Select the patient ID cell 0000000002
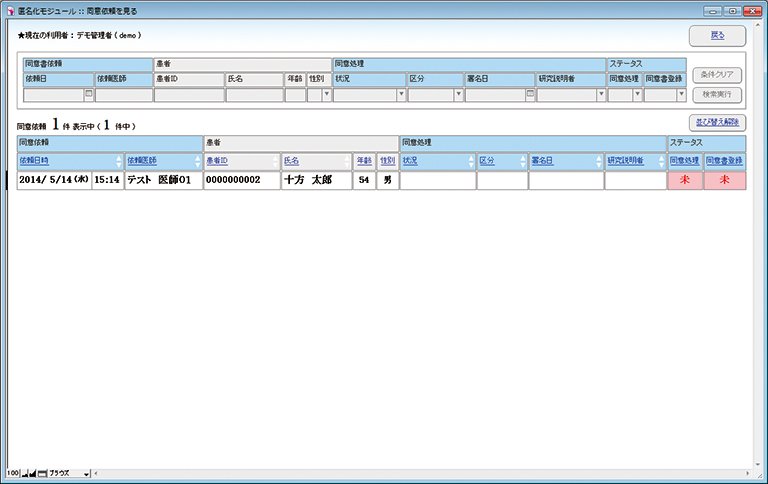 [x=242, y=180]
